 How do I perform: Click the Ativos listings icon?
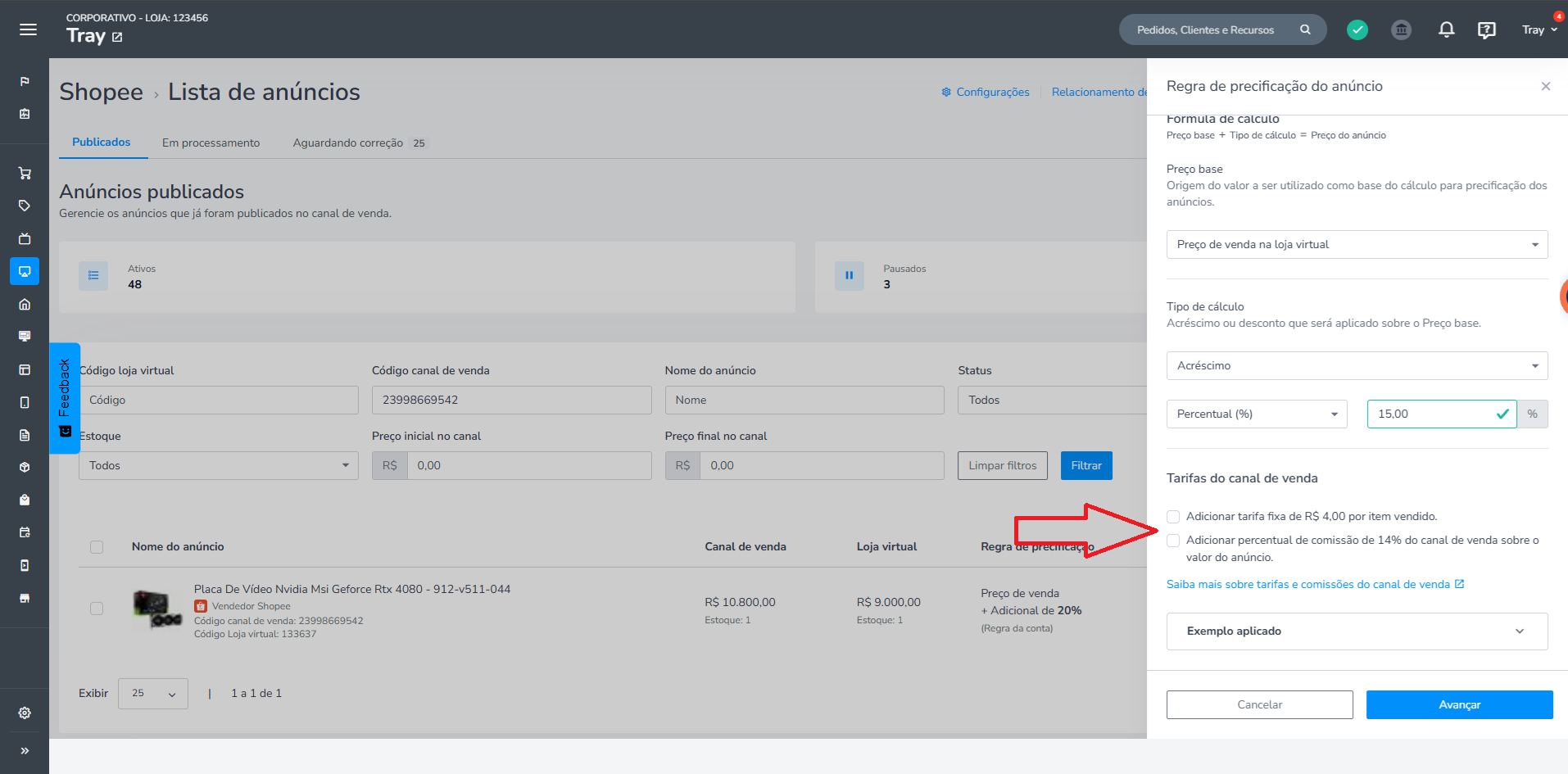pos(93,276)
